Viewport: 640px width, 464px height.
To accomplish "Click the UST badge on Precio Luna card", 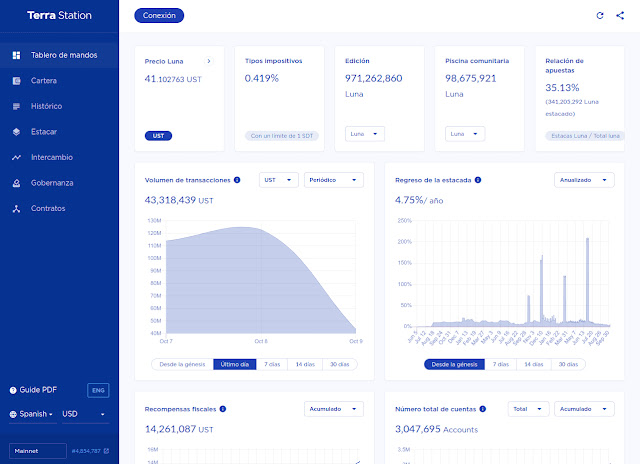I will coord(158,135).
